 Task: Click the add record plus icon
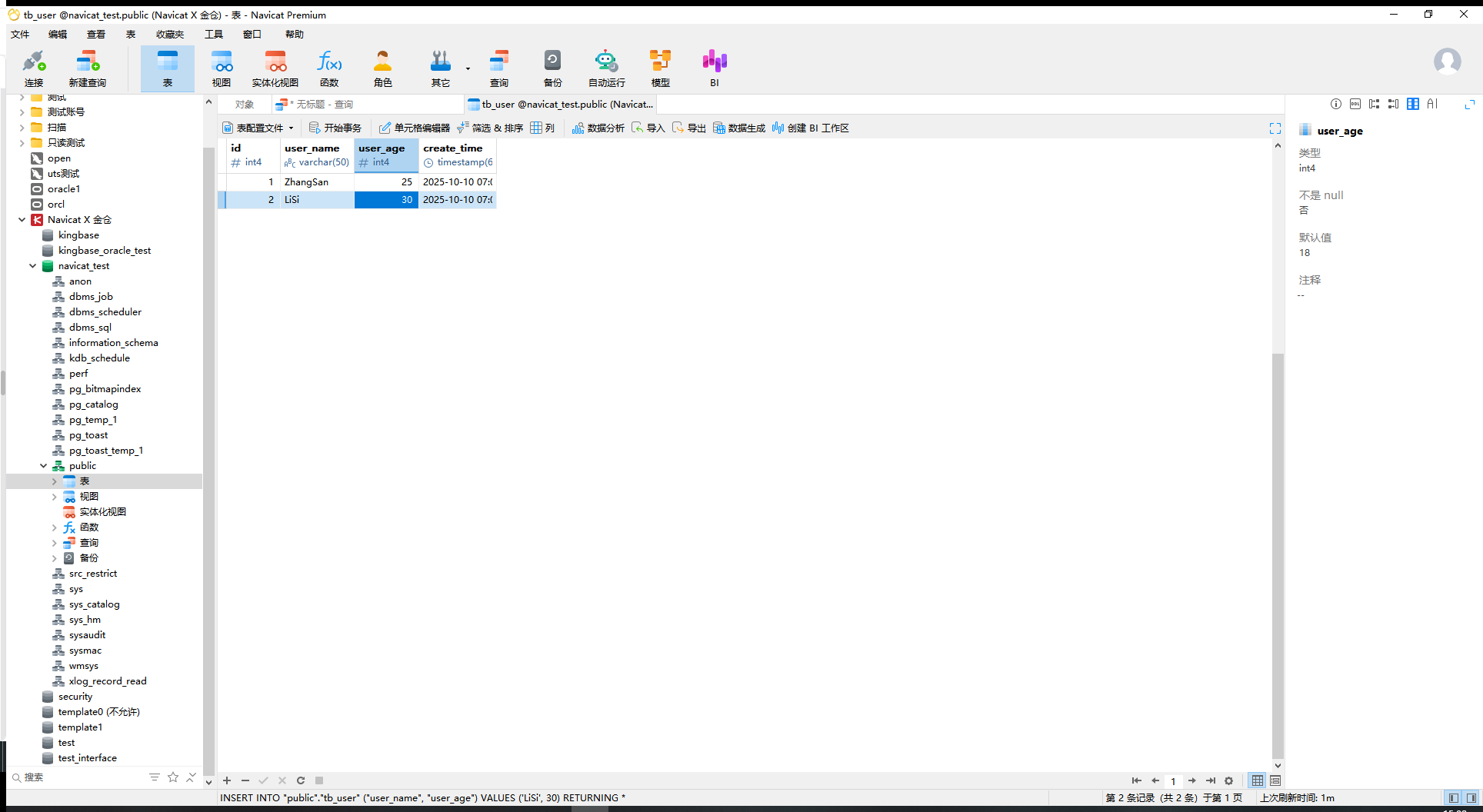pyautogui.click(x=227, y=780)
